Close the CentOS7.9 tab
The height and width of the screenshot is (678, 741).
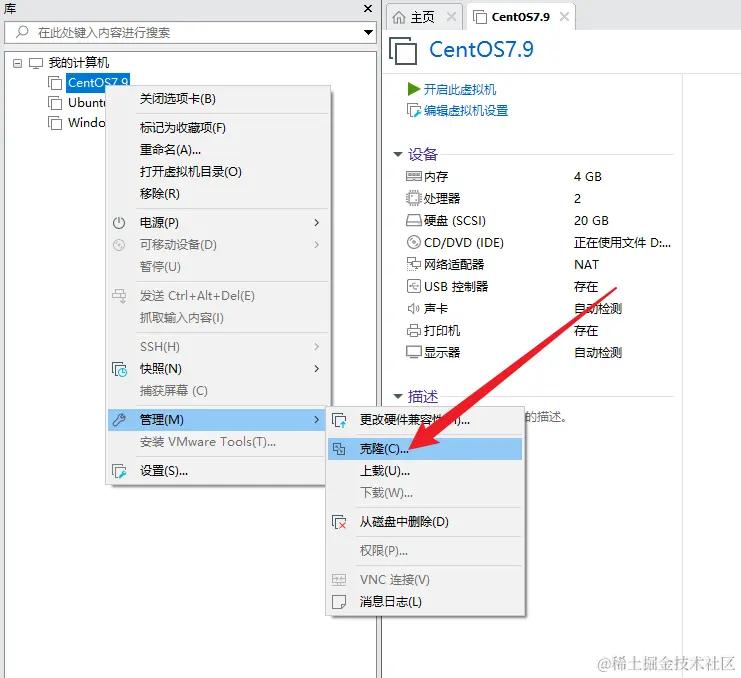564,17
